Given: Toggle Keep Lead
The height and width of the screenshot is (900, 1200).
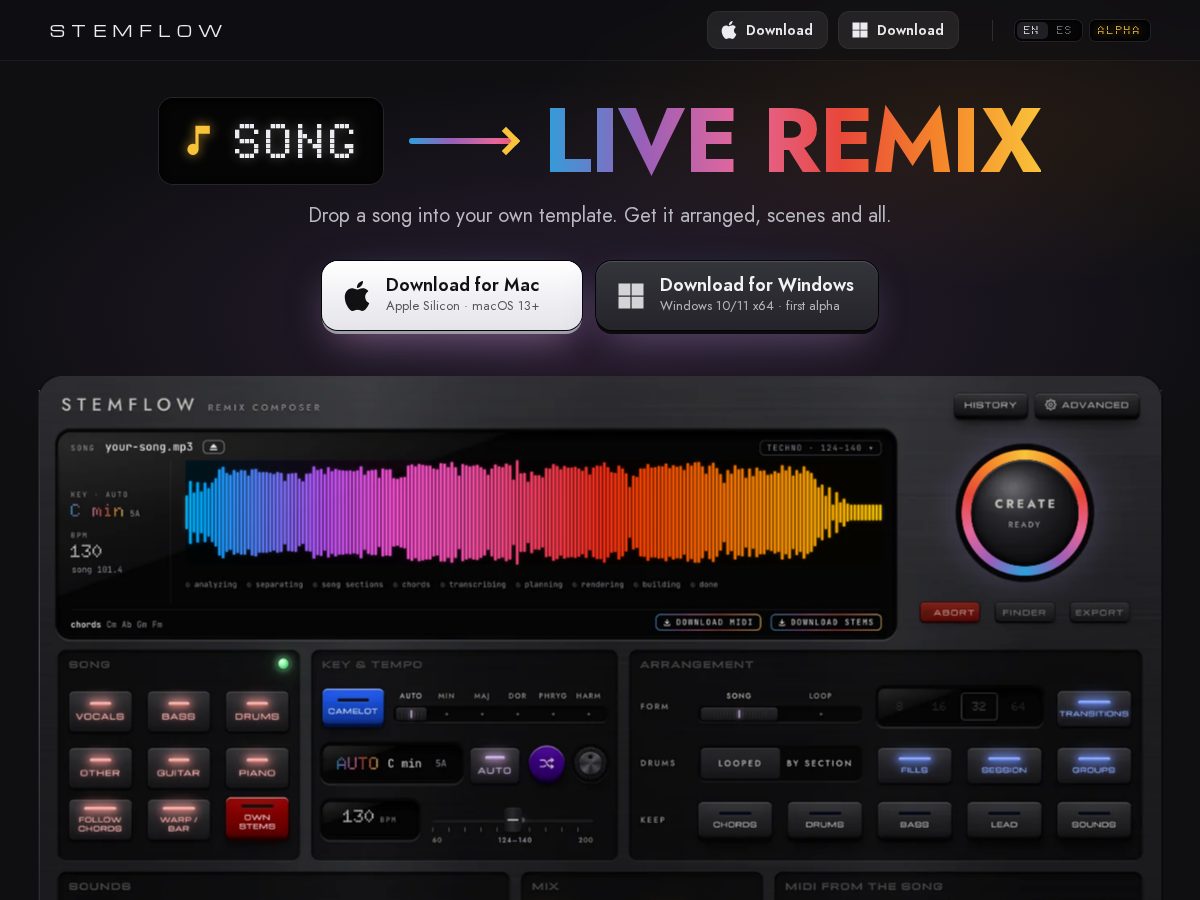Looking at the screenshot, I should (x=1004, y=820).
